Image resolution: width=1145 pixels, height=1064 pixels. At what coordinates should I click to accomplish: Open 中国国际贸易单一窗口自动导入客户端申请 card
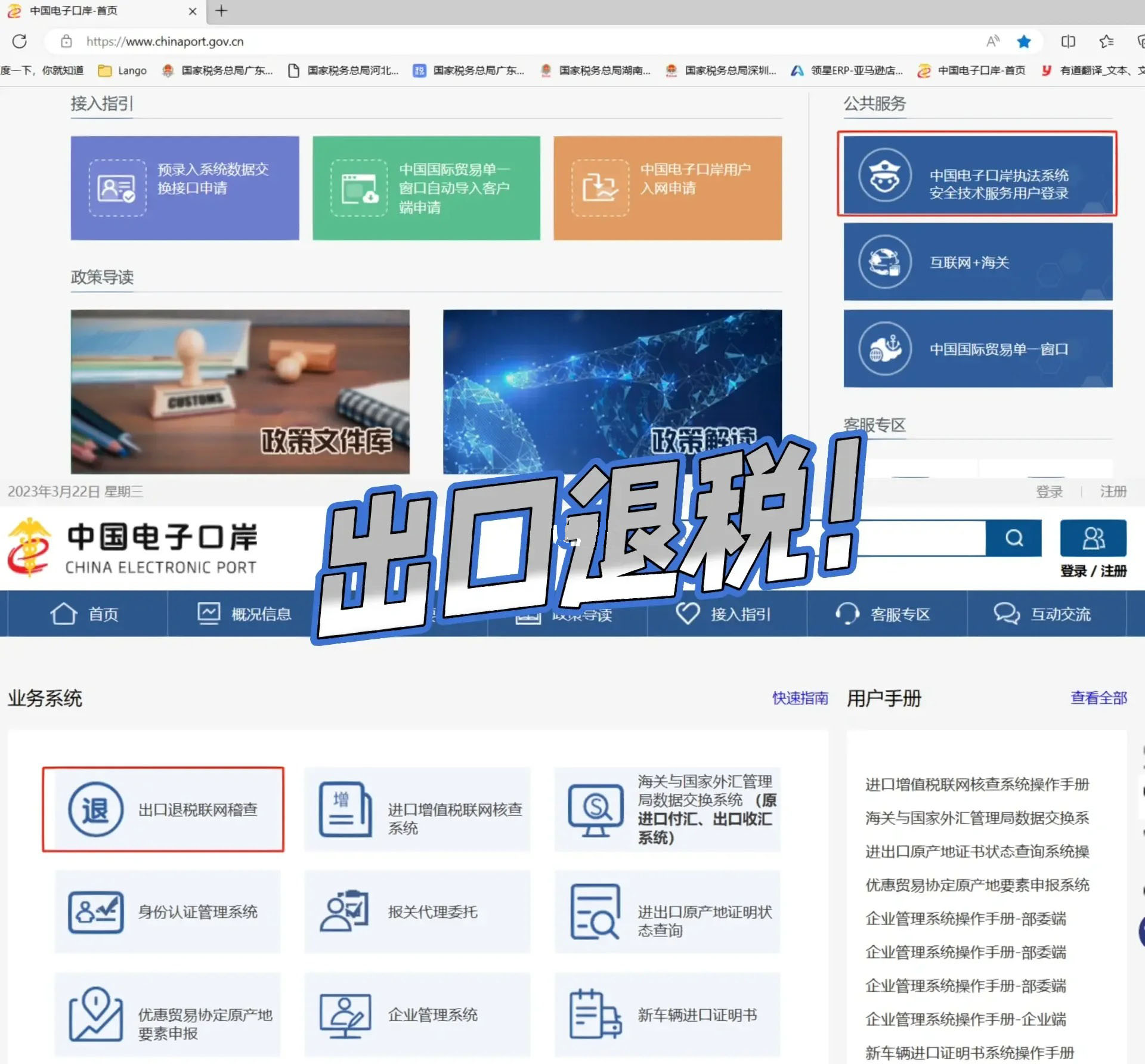(x=426, y=188)
